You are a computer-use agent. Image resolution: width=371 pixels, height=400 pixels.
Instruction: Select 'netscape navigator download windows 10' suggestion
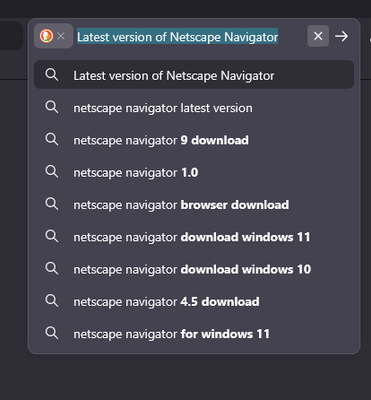[x=194, y=269]
